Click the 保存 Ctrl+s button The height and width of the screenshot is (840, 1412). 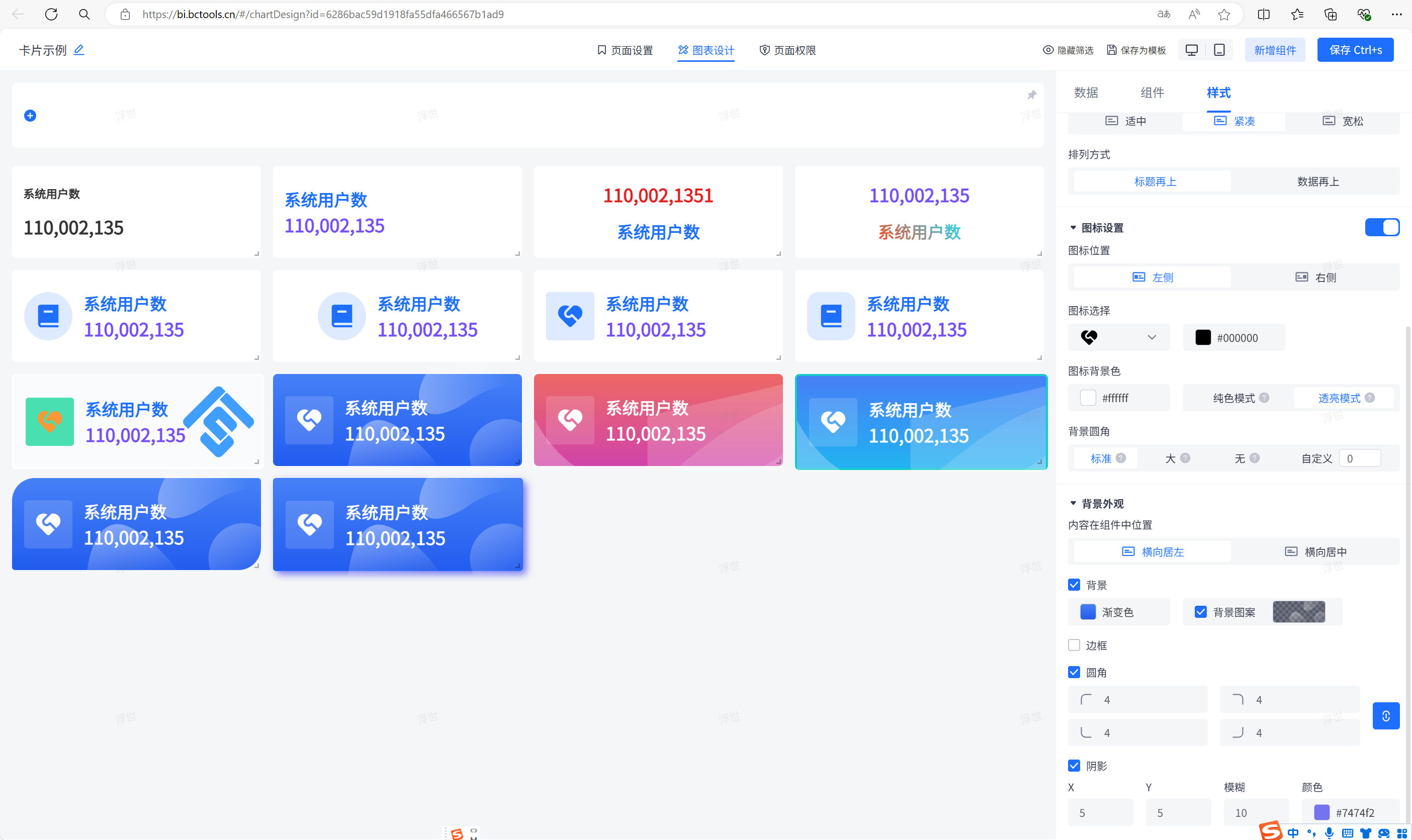pos(1355,50)
